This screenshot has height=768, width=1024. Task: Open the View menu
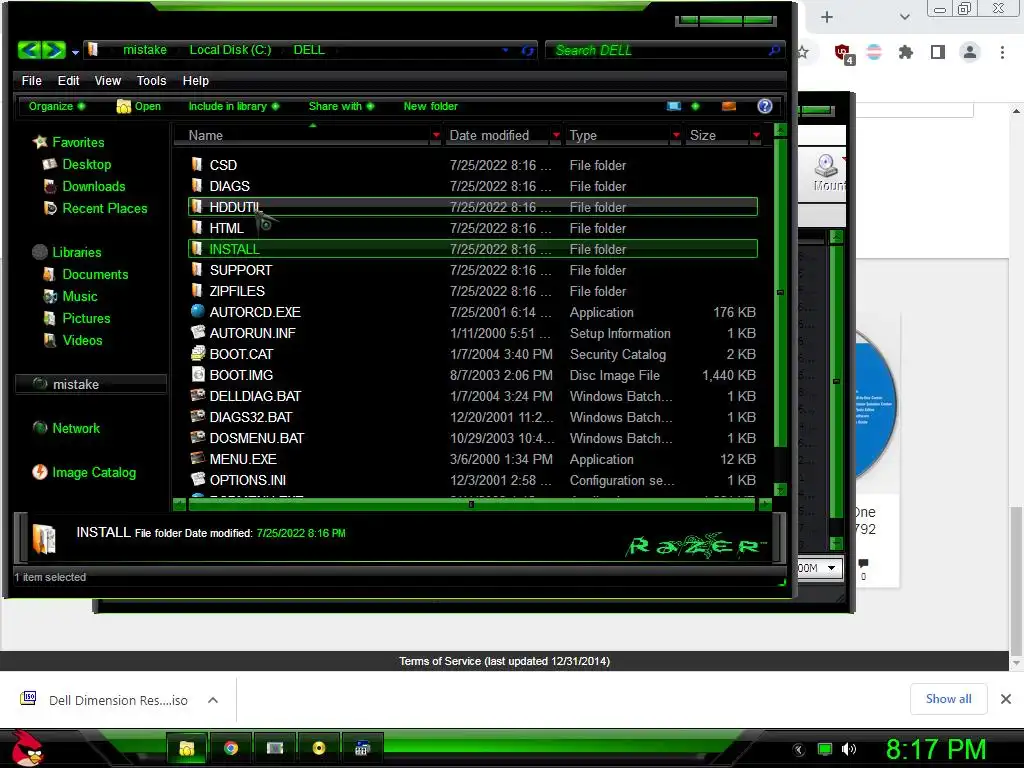[108, 80]
